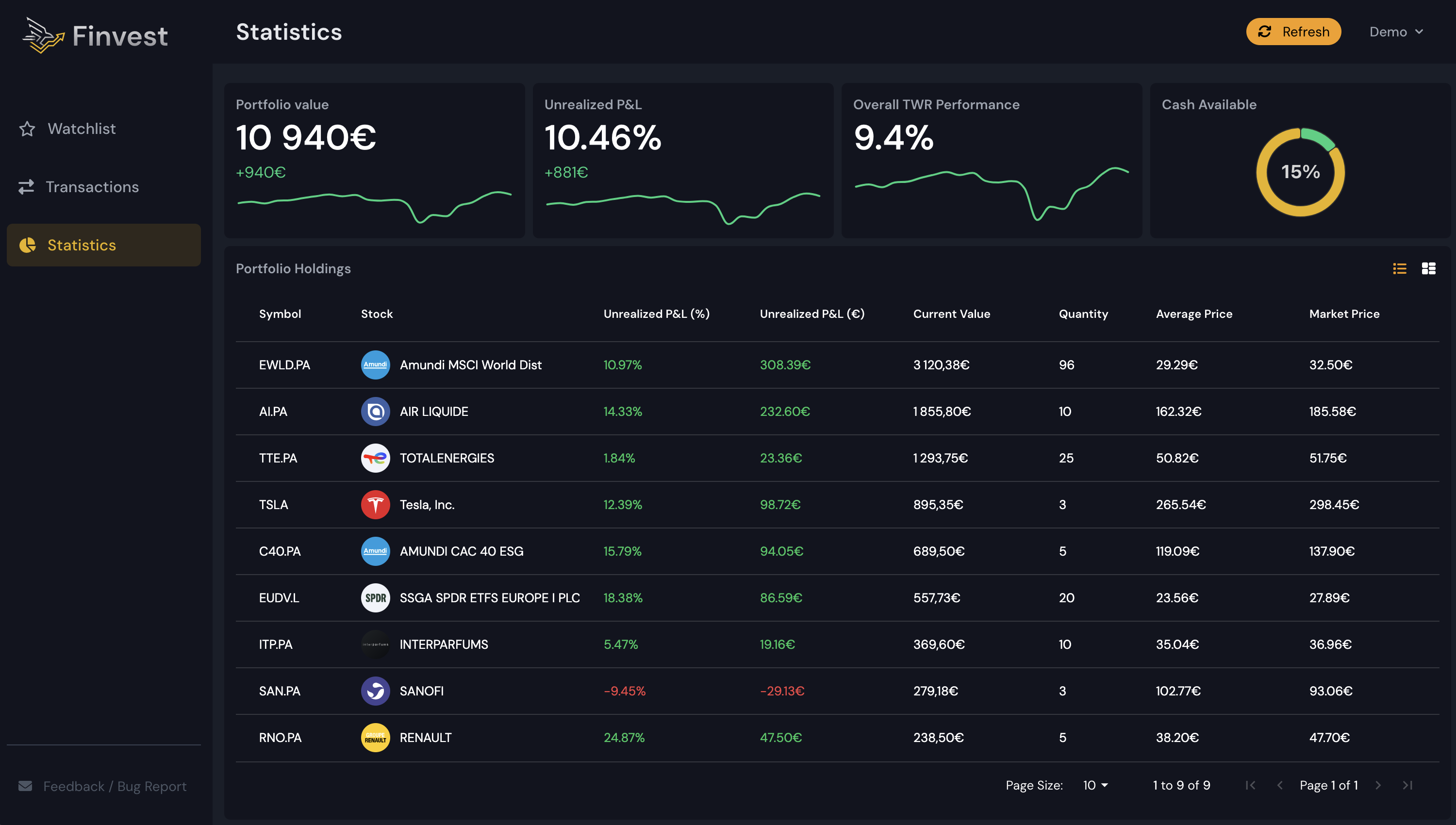The image size is (1456, 825).
Task: Click the Amundi logo for MSCI World Dist
Action: 376,365
